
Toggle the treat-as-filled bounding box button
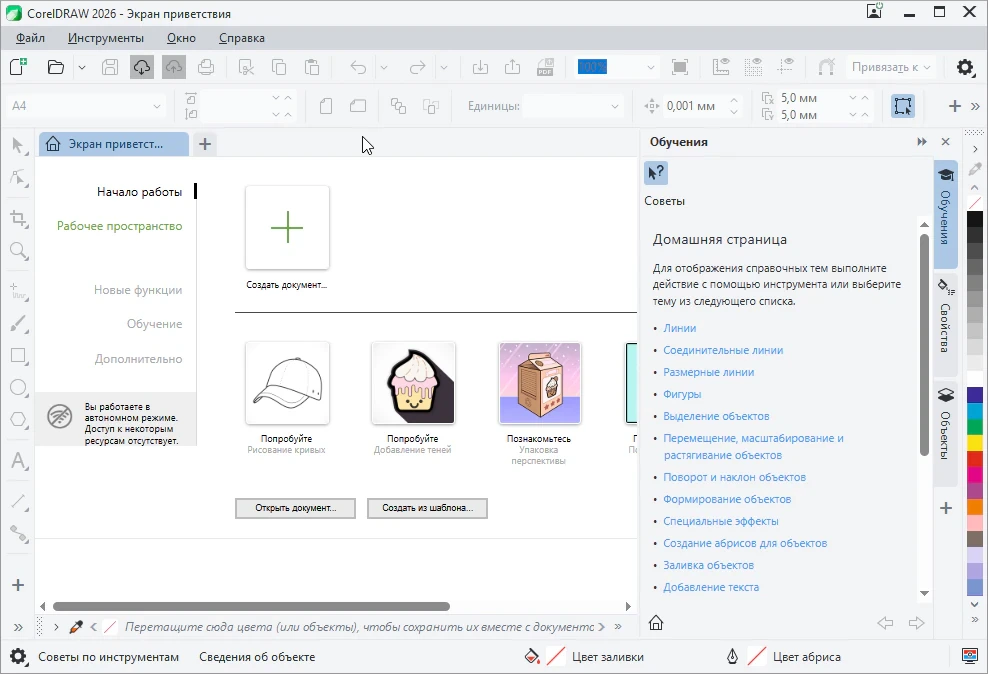coord(902,106)
